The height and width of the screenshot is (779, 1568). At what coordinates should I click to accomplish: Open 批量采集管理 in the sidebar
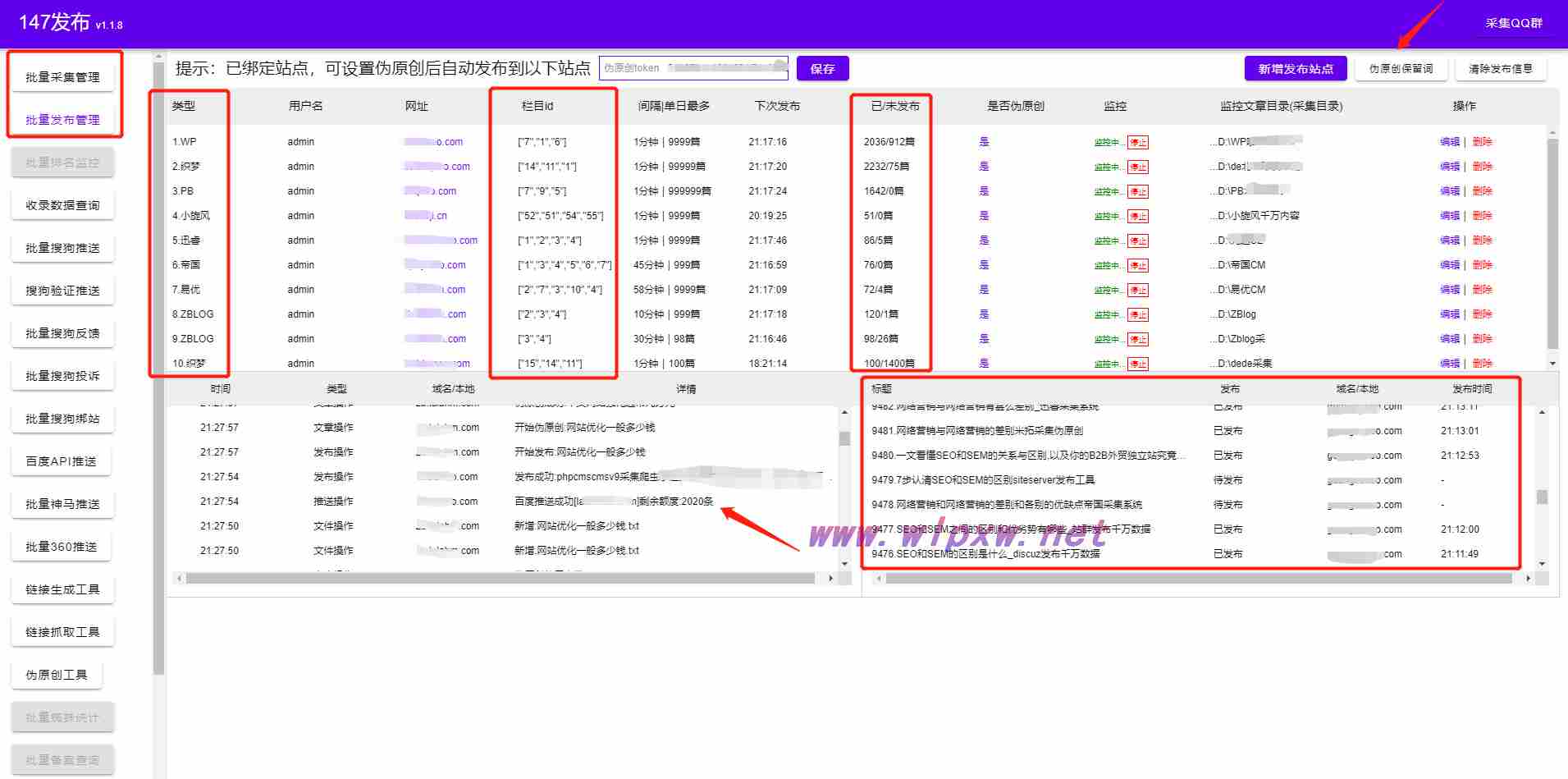point(62,77)
